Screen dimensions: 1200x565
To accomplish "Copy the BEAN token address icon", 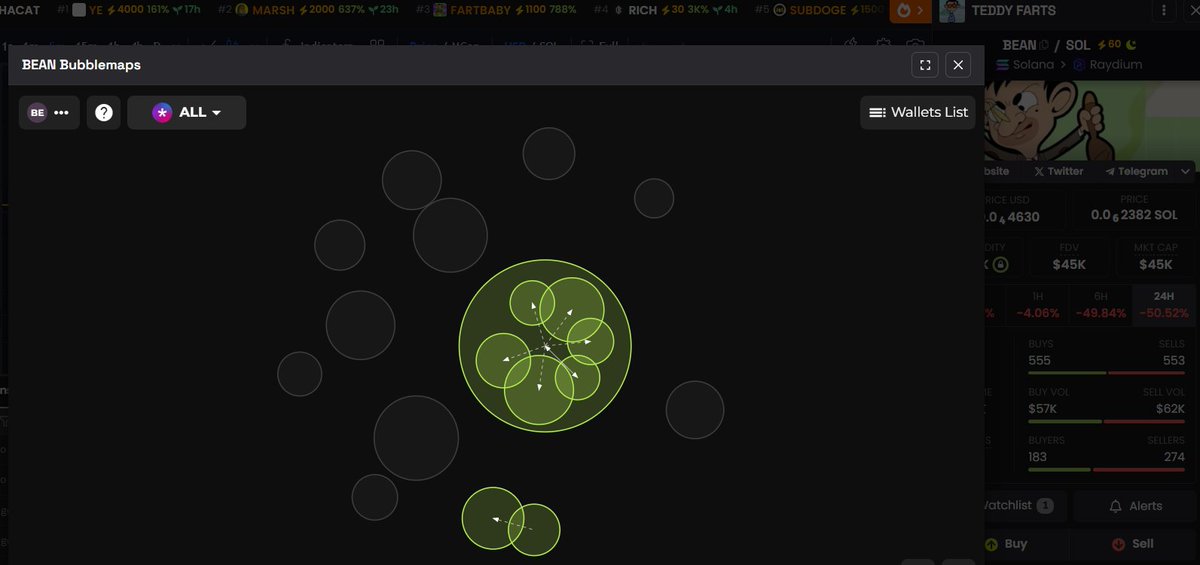I will 1044,45.
